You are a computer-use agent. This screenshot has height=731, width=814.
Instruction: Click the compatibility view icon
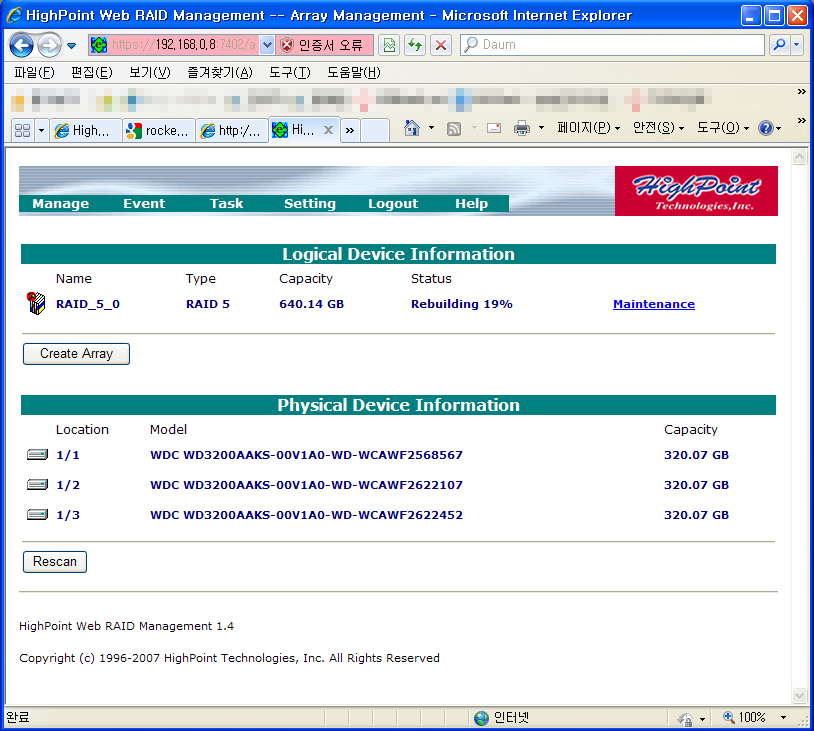click(389, 45)
